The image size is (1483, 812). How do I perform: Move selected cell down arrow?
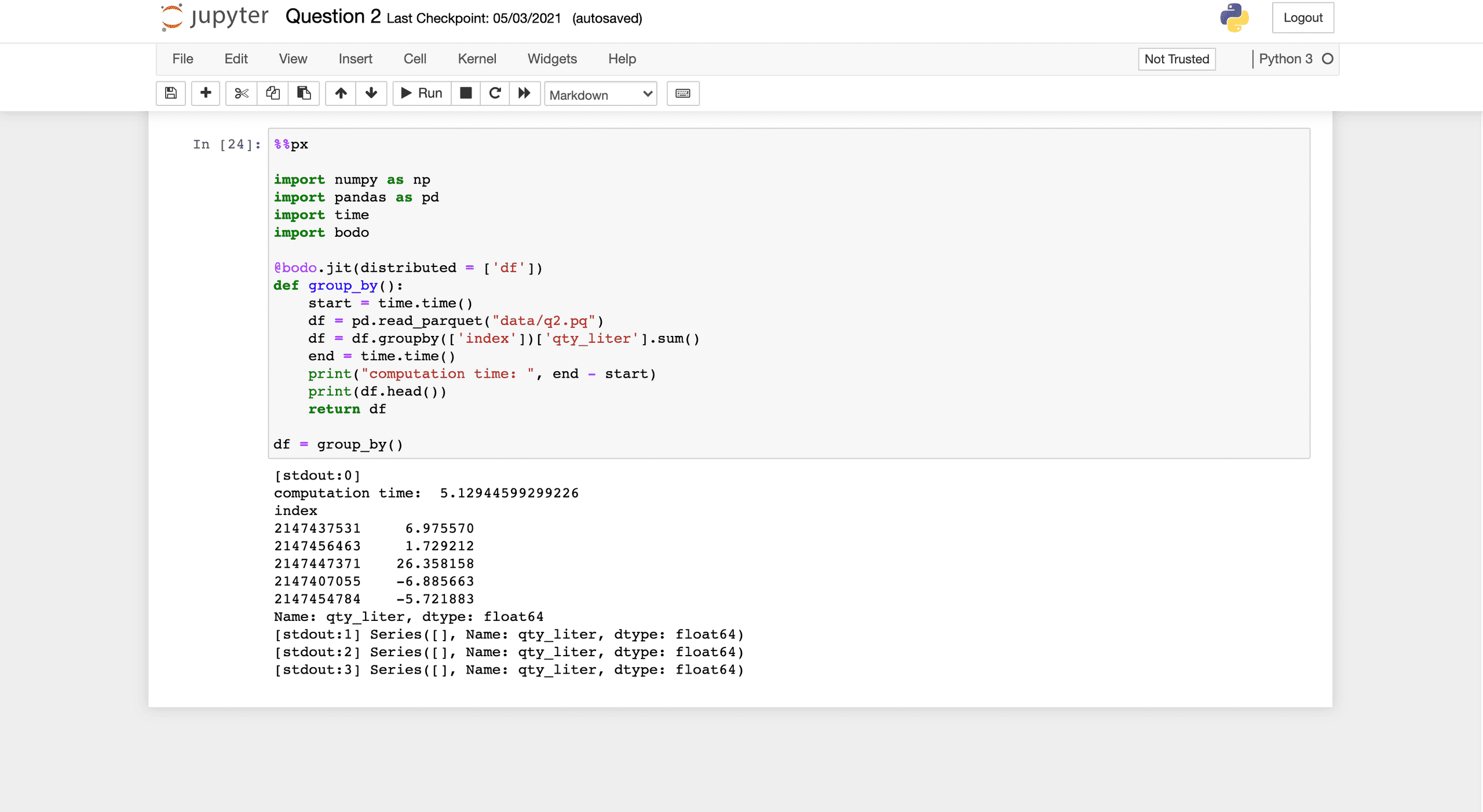click(x=371, y=93)
